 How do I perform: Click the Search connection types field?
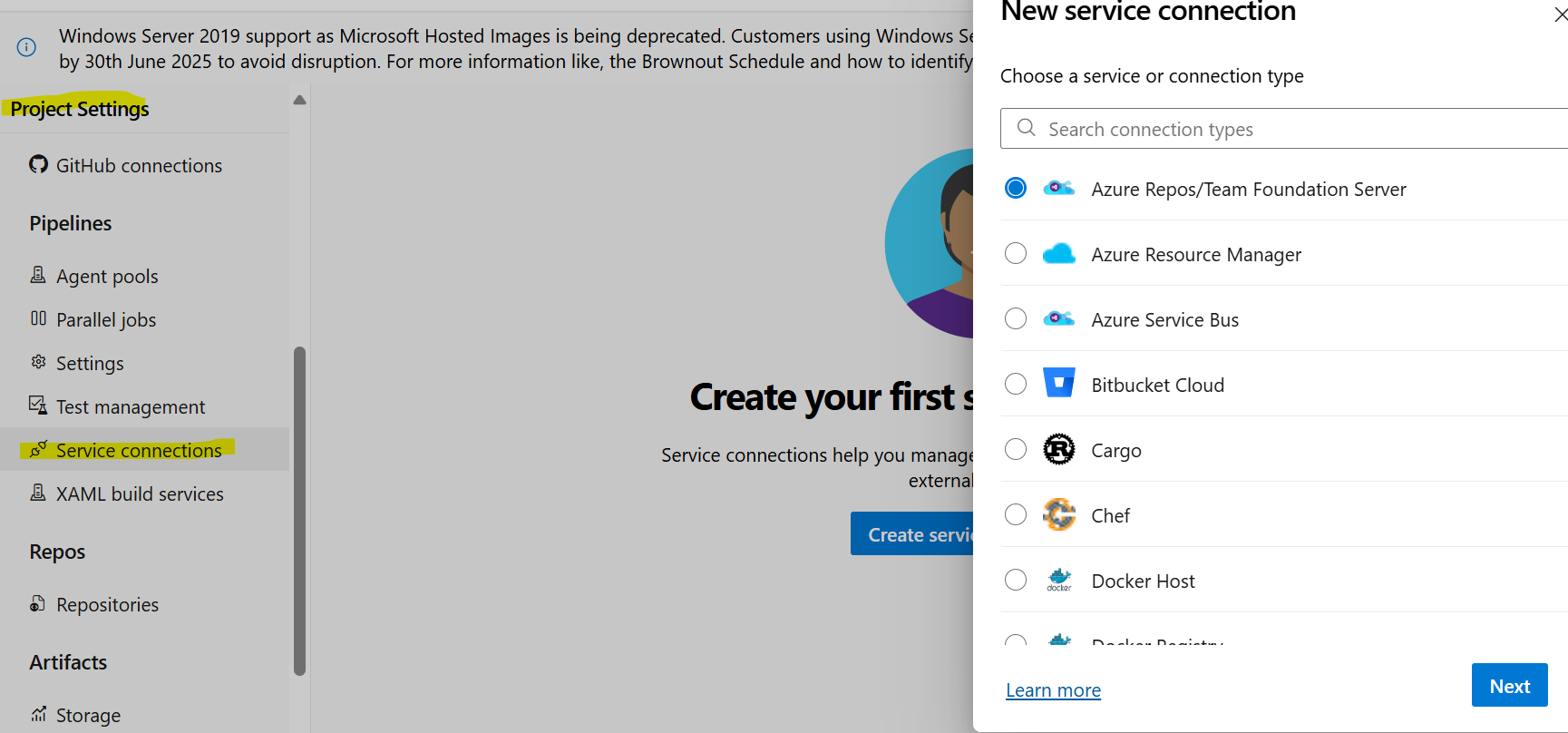pos(1284,129)
